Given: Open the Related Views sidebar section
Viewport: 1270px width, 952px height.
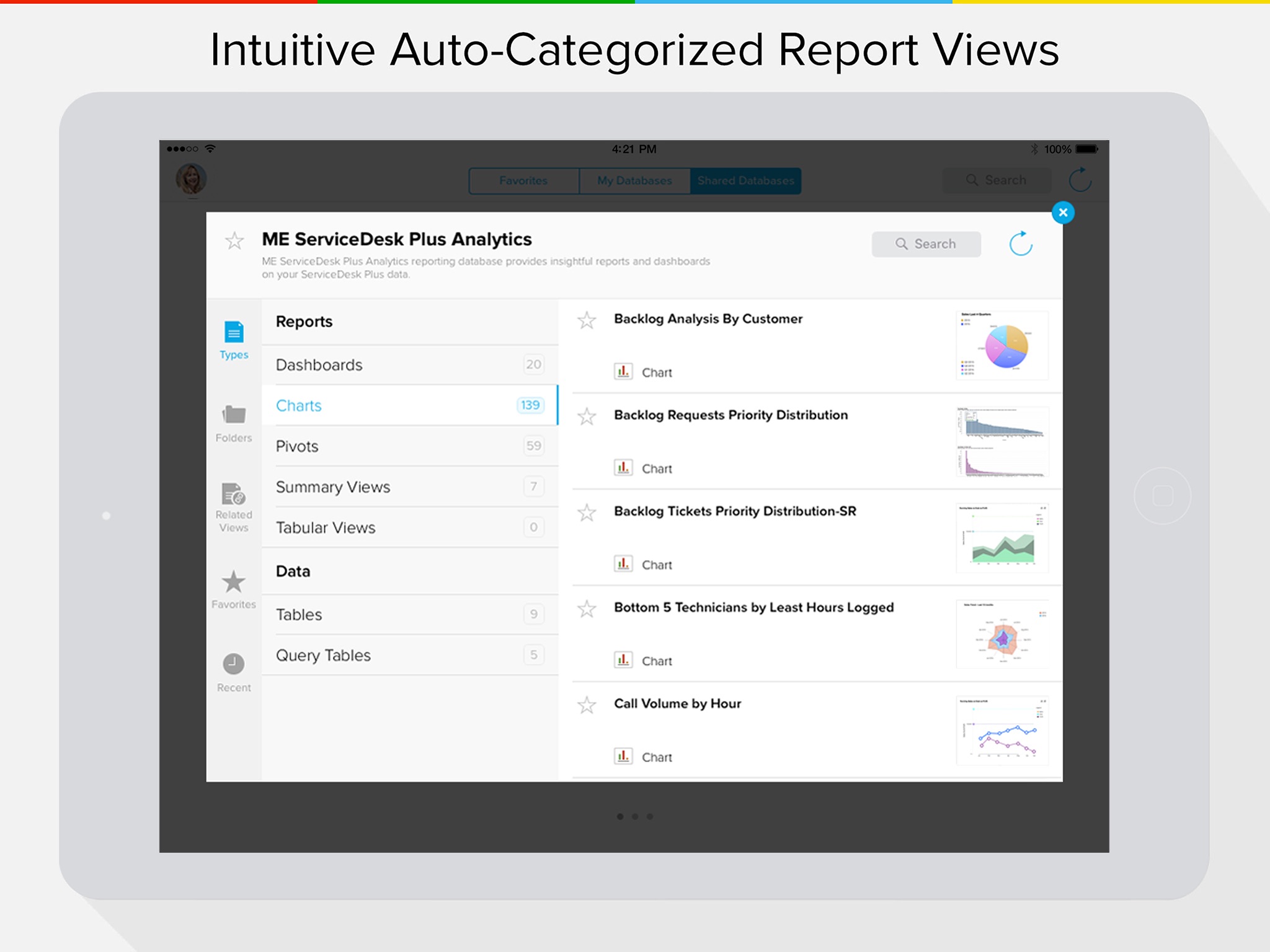Looking at the screenshot, I should [234, 507].
